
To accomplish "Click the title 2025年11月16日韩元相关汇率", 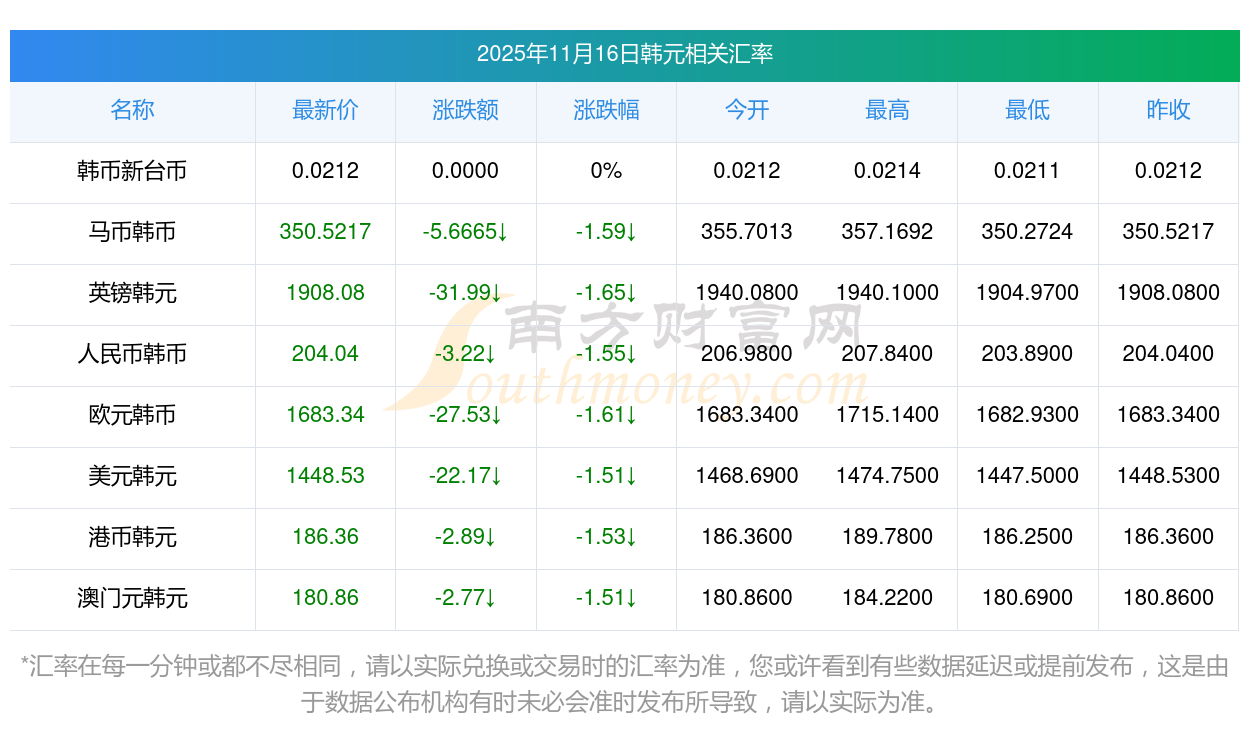I will 625,54.
